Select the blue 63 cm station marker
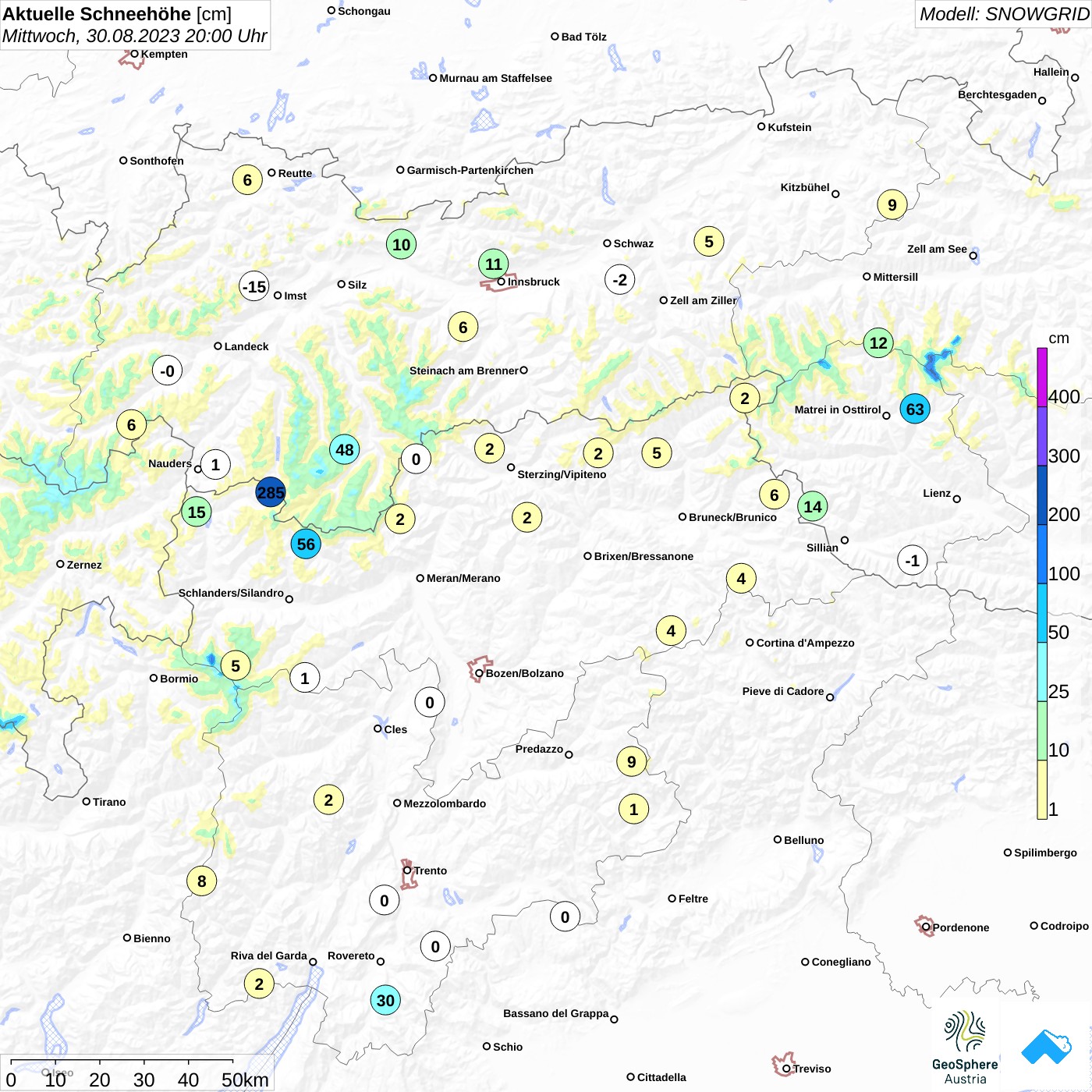The image size is (1092, 1092). tap(915, 409)
